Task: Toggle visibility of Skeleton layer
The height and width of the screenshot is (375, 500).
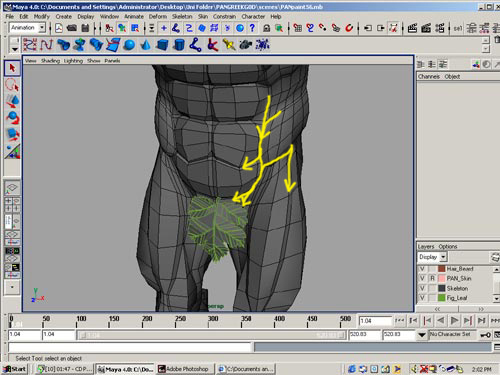Action: (x=422, y=288)
